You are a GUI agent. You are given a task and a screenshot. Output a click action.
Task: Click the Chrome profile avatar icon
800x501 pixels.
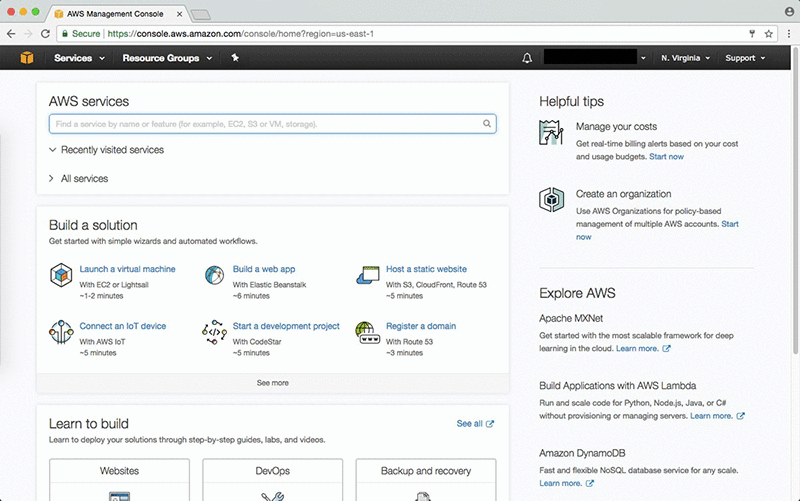point(789,11)
